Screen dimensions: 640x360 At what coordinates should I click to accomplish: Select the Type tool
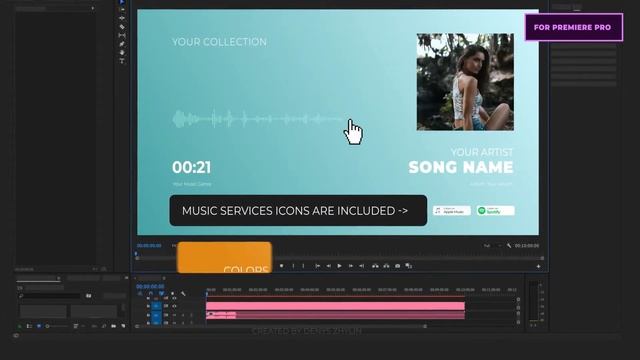click(x=122, y=61)
